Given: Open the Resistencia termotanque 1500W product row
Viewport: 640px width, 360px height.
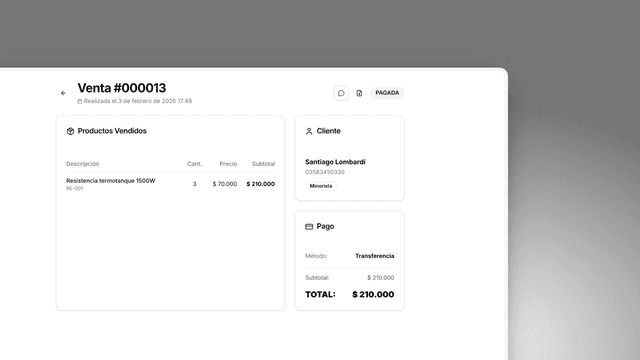Looking at the screenshot, I should click(x=170, y=184).
